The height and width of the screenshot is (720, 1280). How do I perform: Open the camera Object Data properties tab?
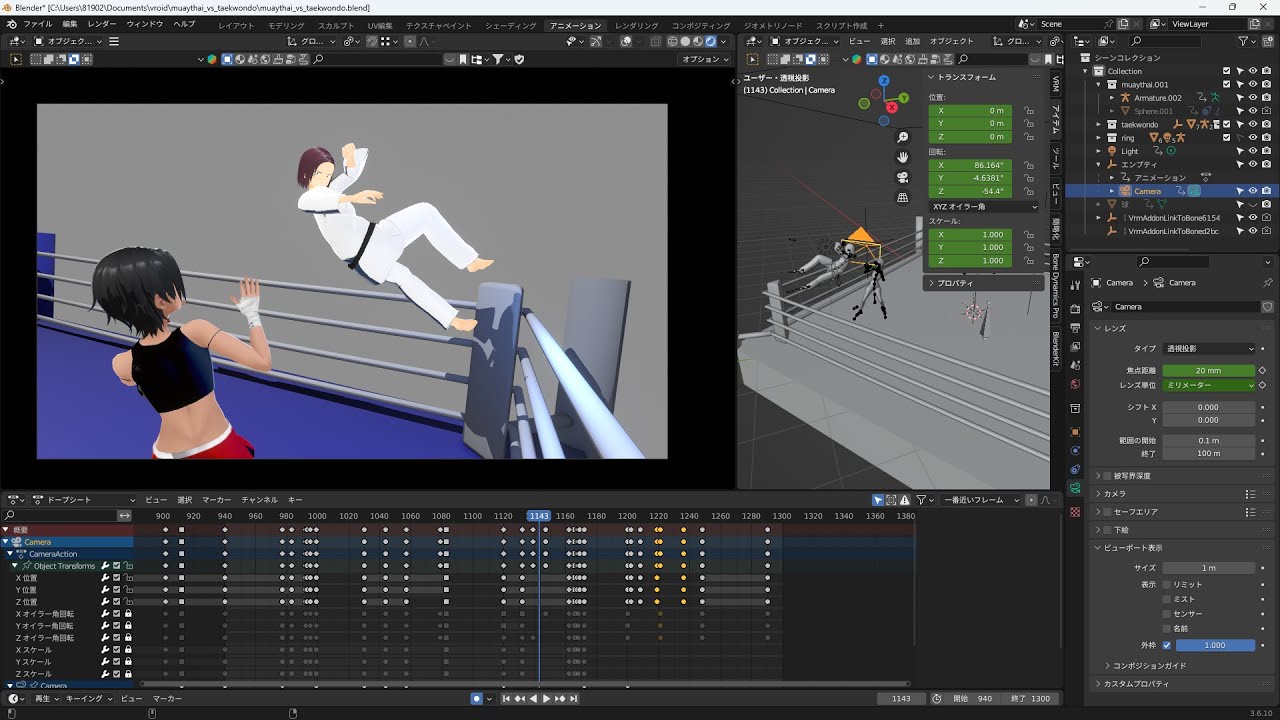(1075, 488)
